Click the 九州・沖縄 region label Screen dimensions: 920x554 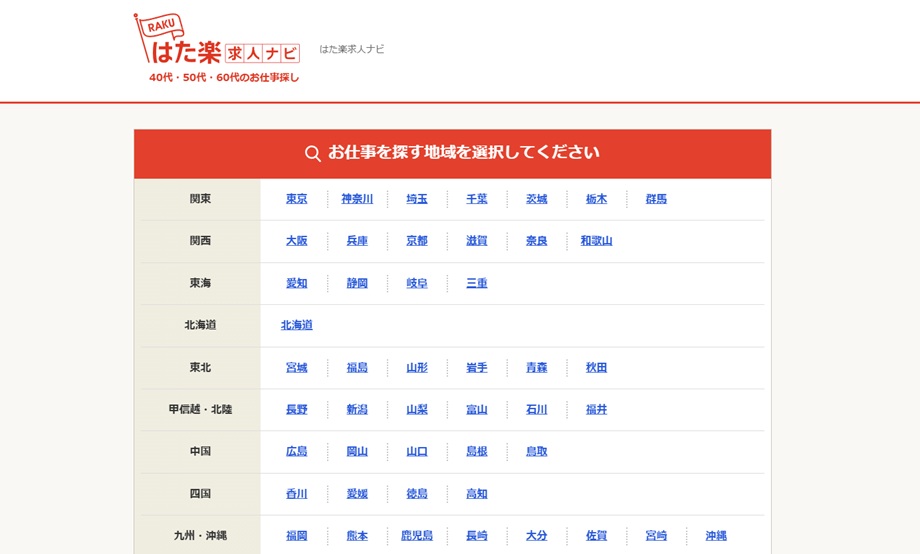click(x=200, y=536)
